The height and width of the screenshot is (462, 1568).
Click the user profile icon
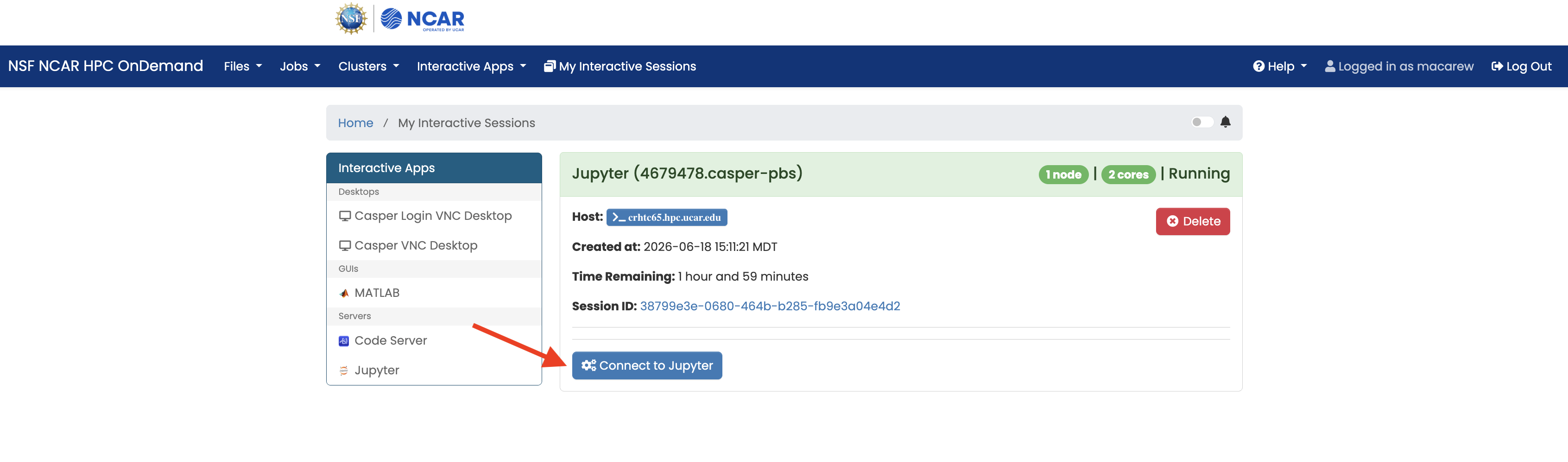[1329, 66]
